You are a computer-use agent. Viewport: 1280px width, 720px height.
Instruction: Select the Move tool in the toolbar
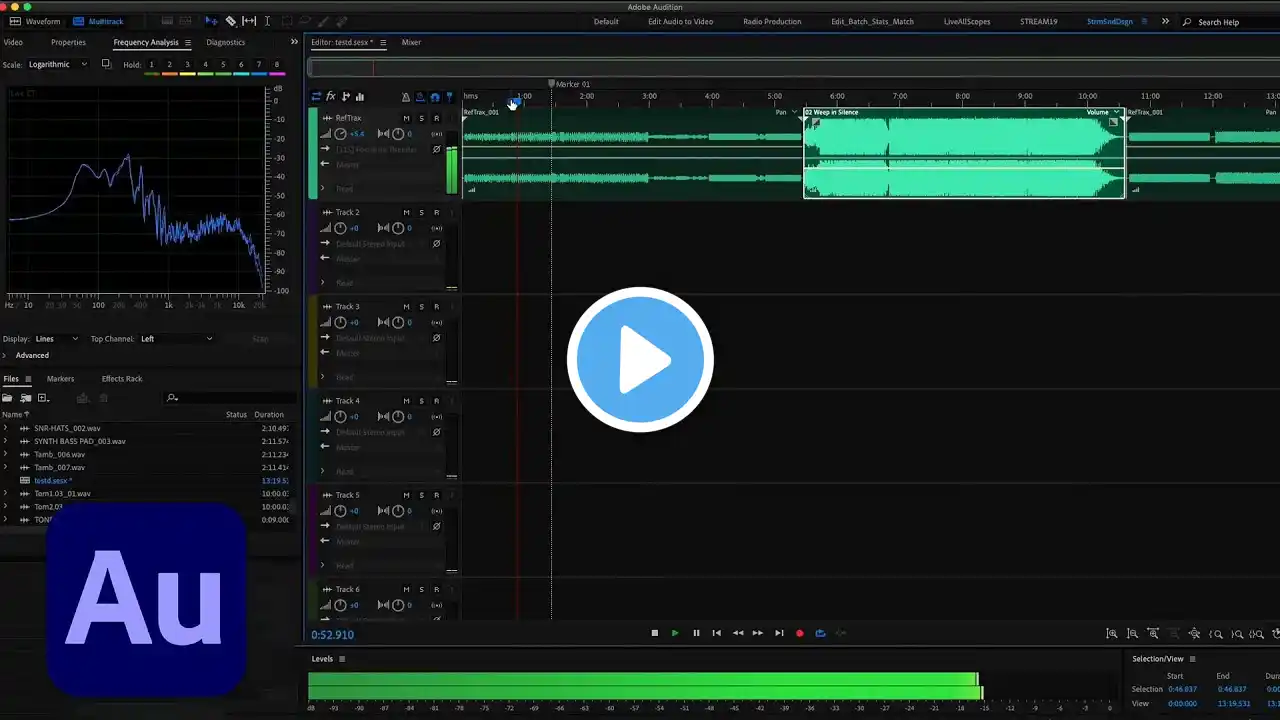click(x=211, y=21)
